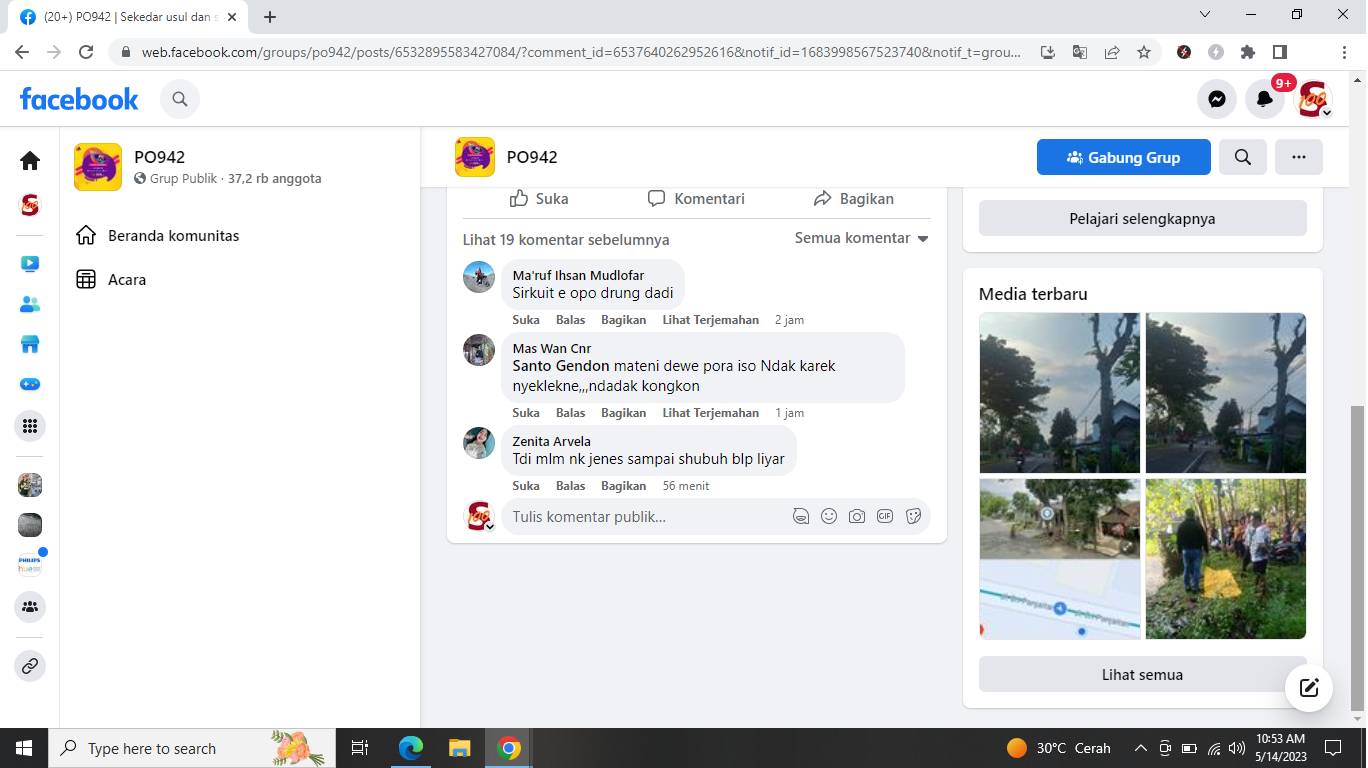Image resolution: width=1368 pixels, height=768 pixels.
Task: Open the group's three-dots more menu
Action: (1299, 157)
